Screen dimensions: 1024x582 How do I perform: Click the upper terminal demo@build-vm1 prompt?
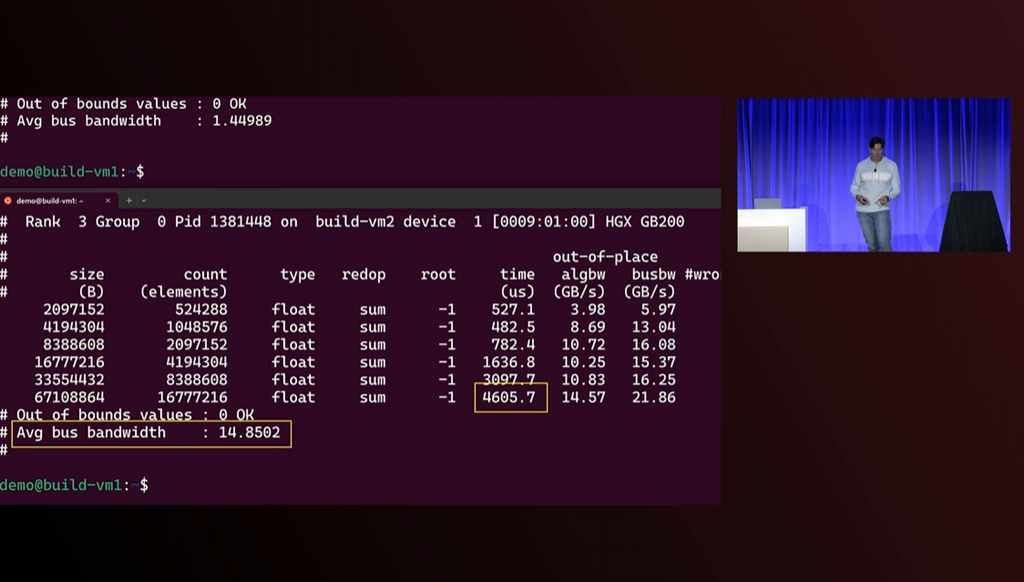[x=72, y=172]
